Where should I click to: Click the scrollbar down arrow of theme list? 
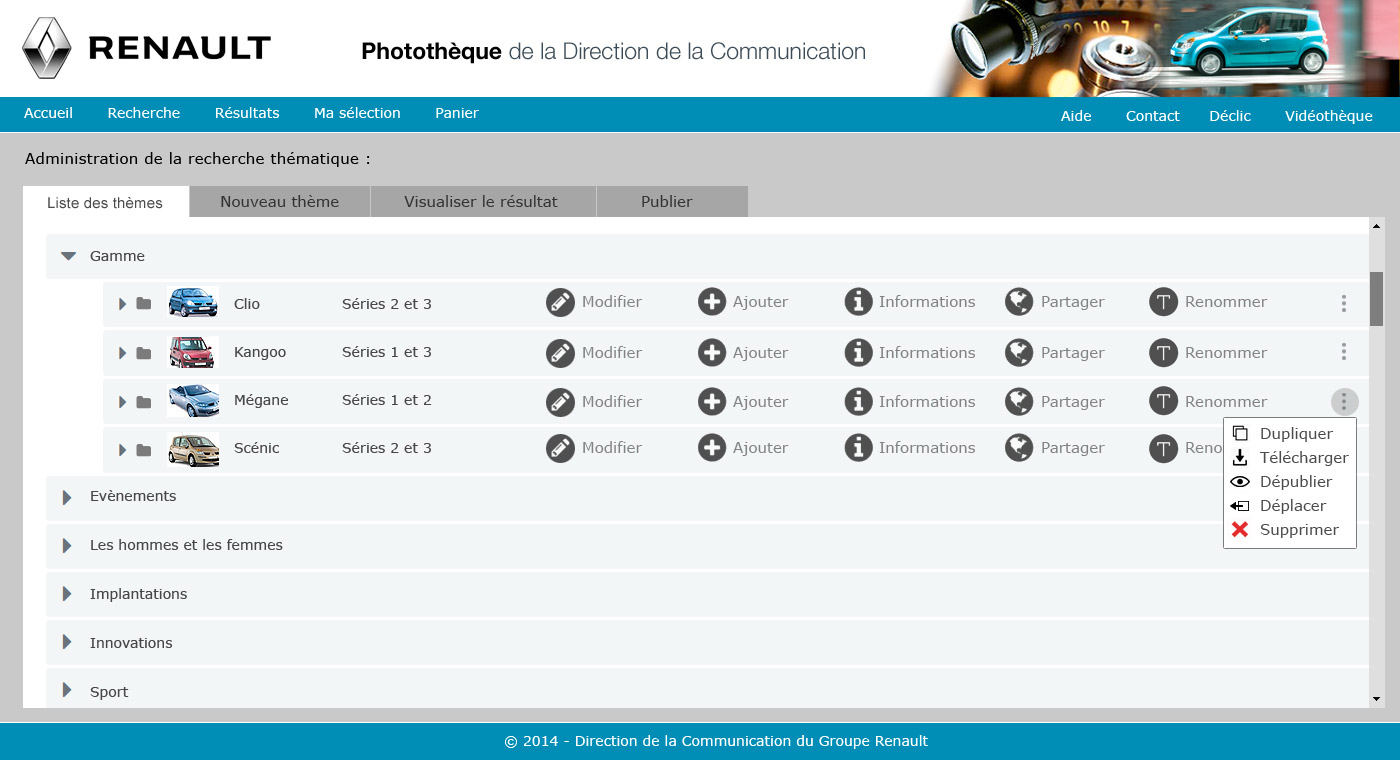click(1377, 699)
